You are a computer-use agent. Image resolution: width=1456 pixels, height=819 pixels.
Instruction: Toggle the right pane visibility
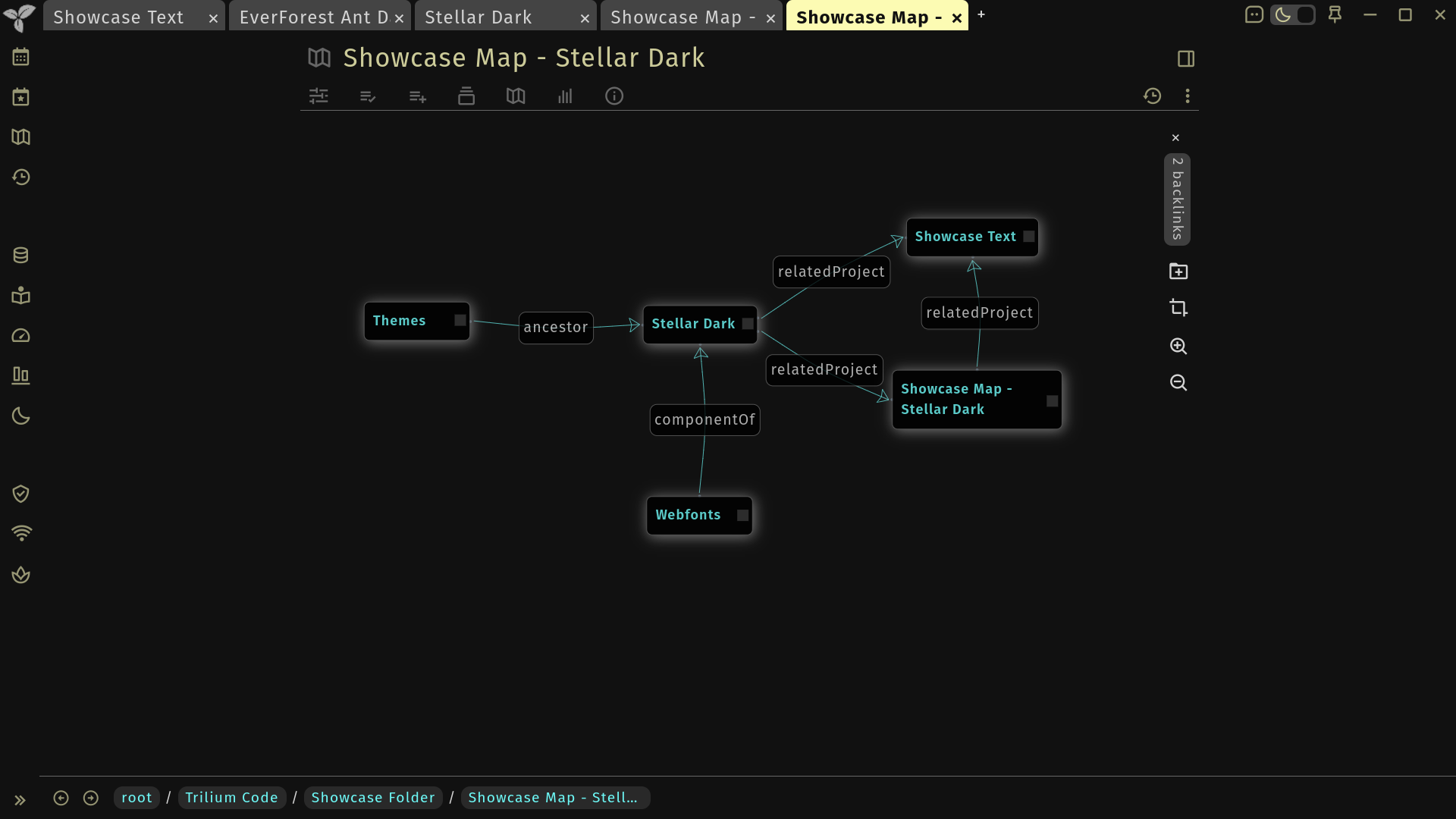(x=1186, y=58)
